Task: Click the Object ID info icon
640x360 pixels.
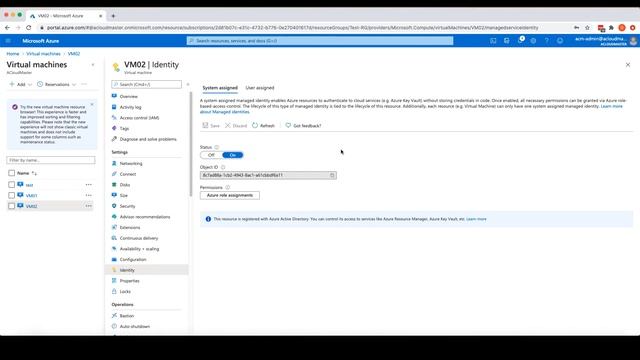Action: [x=223, y=167]
